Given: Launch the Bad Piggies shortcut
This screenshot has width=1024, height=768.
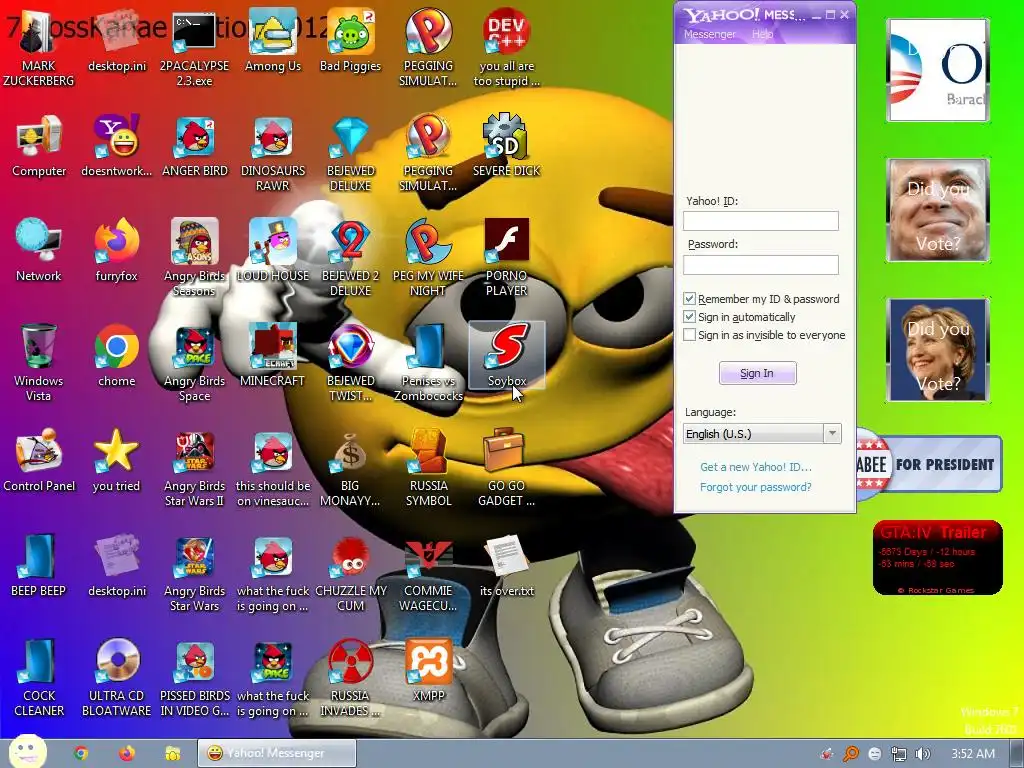Looking at the screenshot, I should 350,40.
